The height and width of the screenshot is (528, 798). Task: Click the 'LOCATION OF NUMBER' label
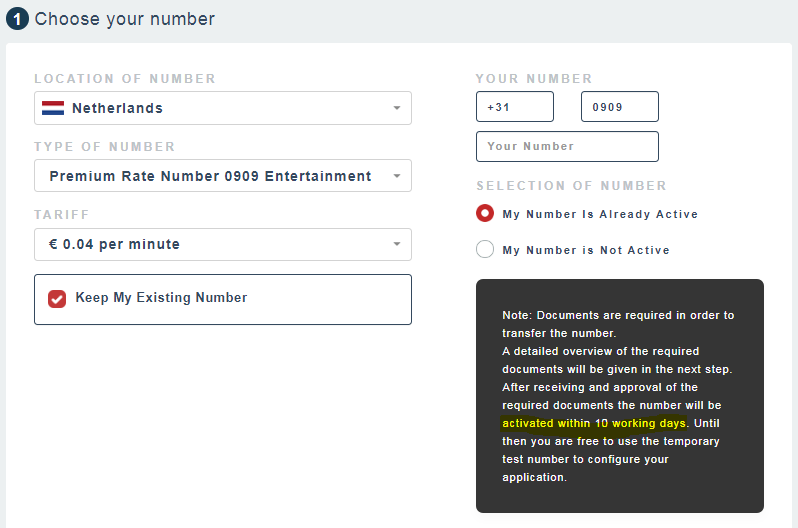coord(125,78)
